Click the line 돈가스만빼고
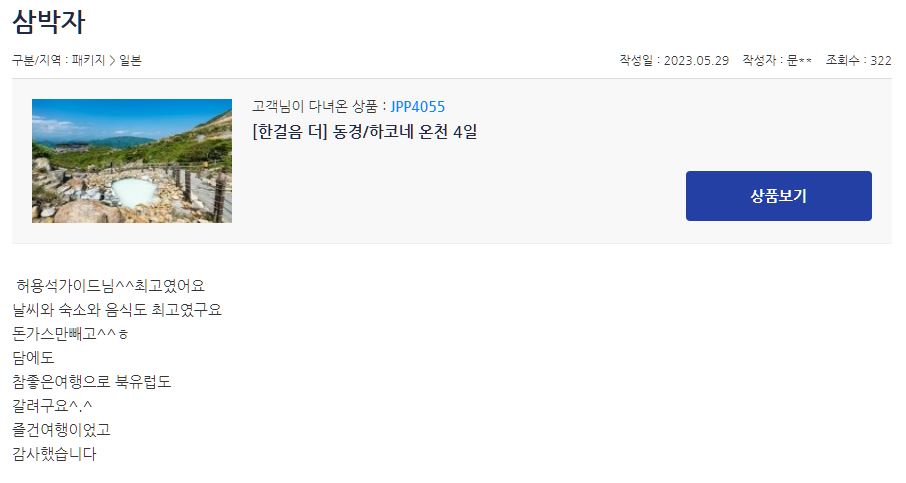 coord(70,334)
